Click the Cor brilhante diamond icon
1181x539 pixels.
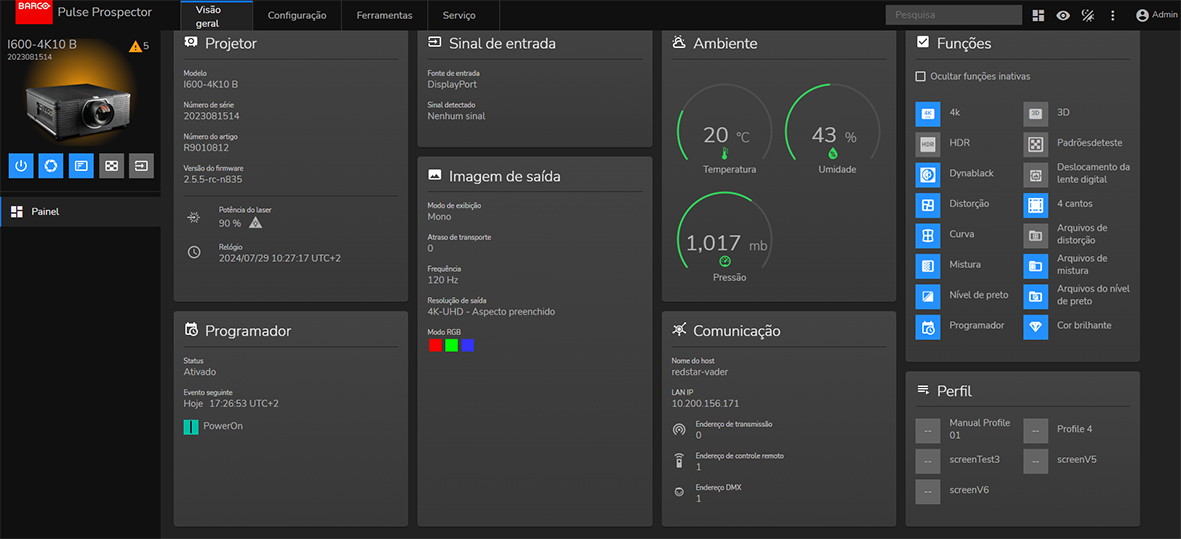[1036, 326]
